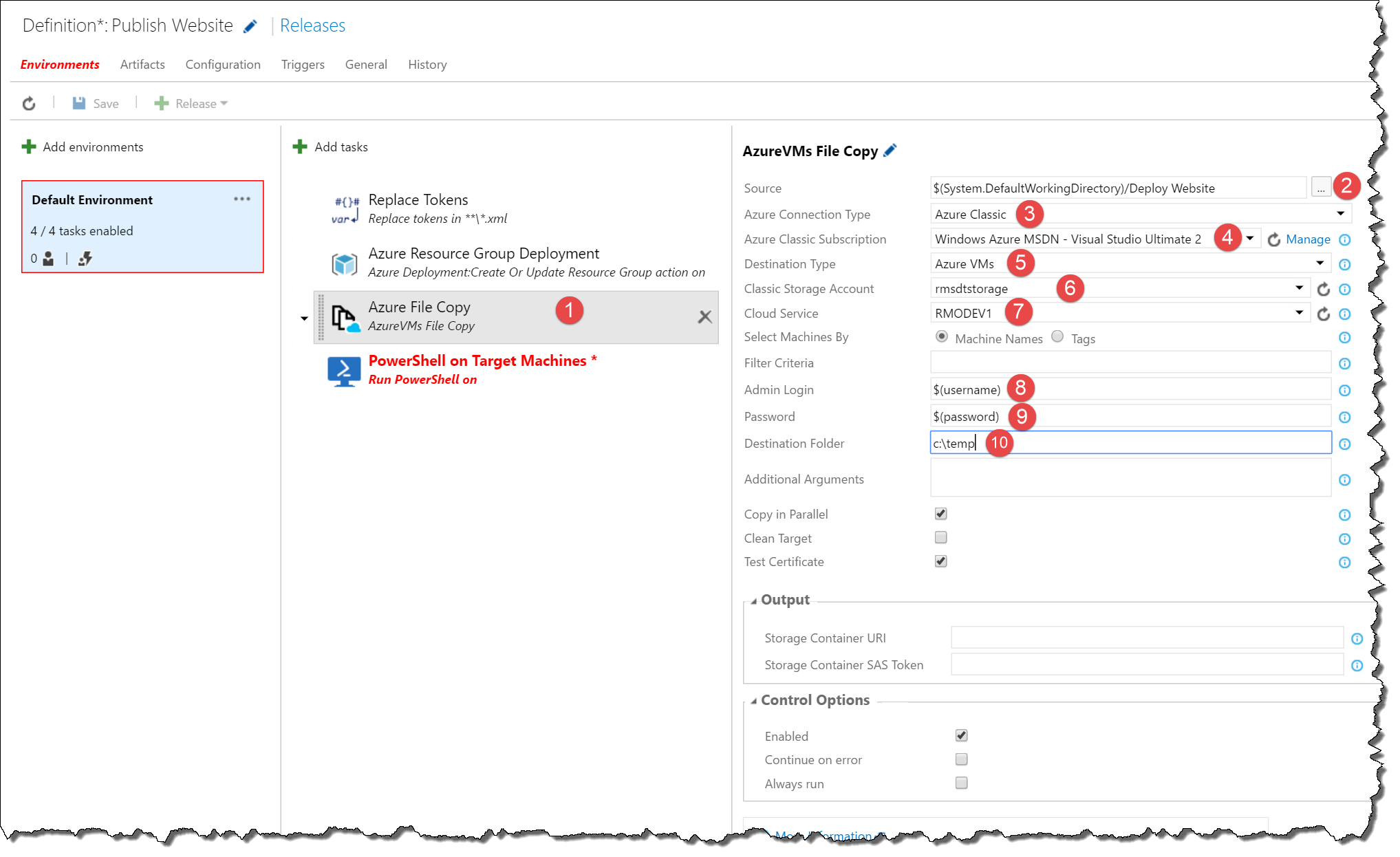The image size is (1400, 857).
Task: Open the Default Environment ellipsis menu
Action: 242,199
